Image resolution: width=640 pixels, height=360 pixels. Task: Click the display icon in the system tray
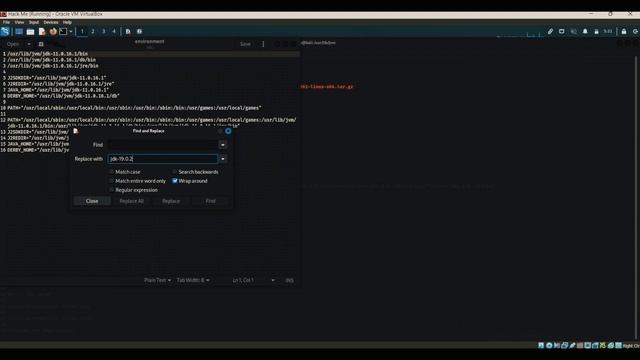(x=562, y=31)
